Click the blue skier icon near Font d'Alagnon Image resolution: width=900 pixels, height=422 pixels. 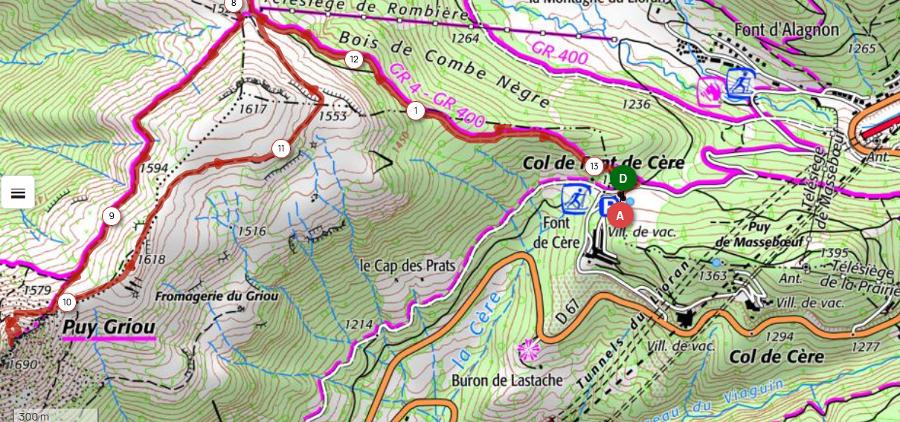point(740,83)
